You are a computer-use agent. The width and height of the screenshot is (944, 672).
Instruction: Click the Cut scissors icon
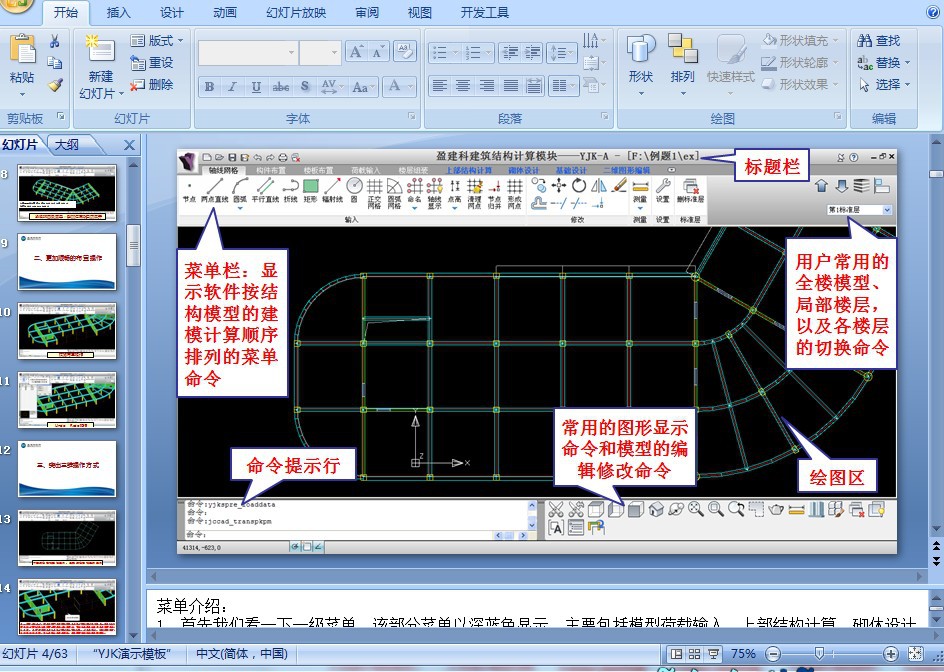coord(55,41)
